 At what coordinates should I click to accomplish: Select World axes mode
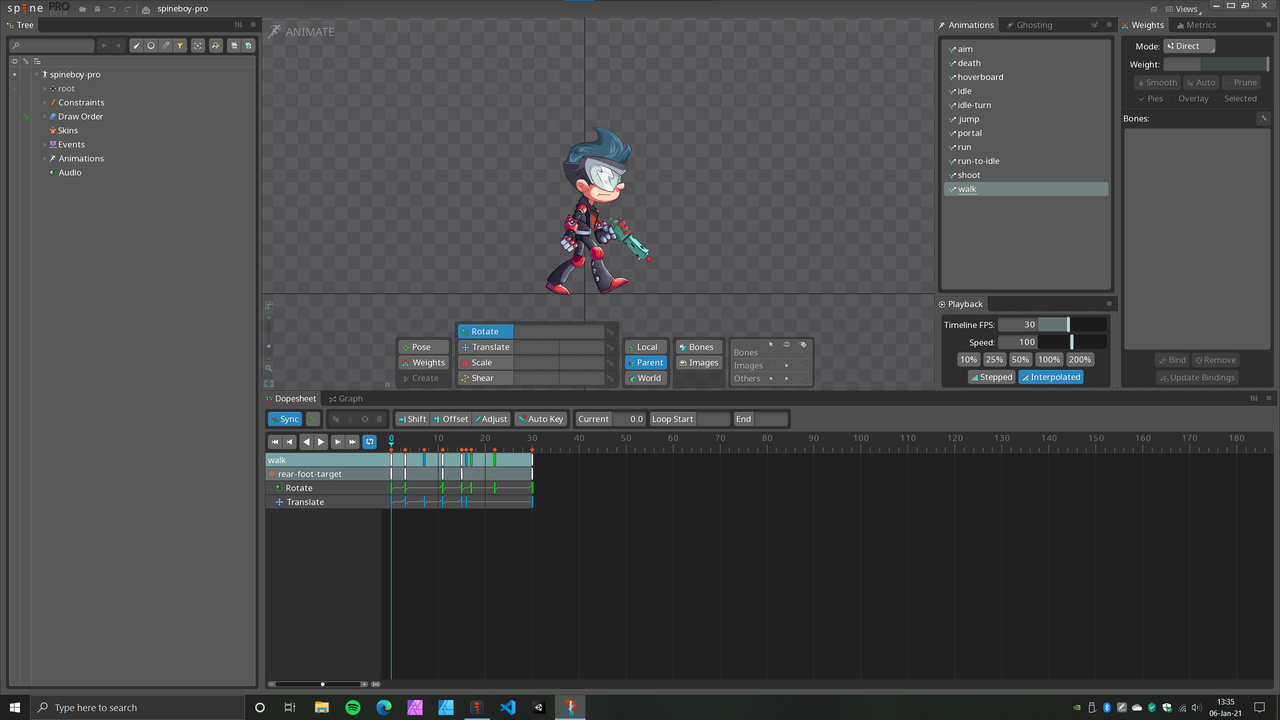(645, 378)
